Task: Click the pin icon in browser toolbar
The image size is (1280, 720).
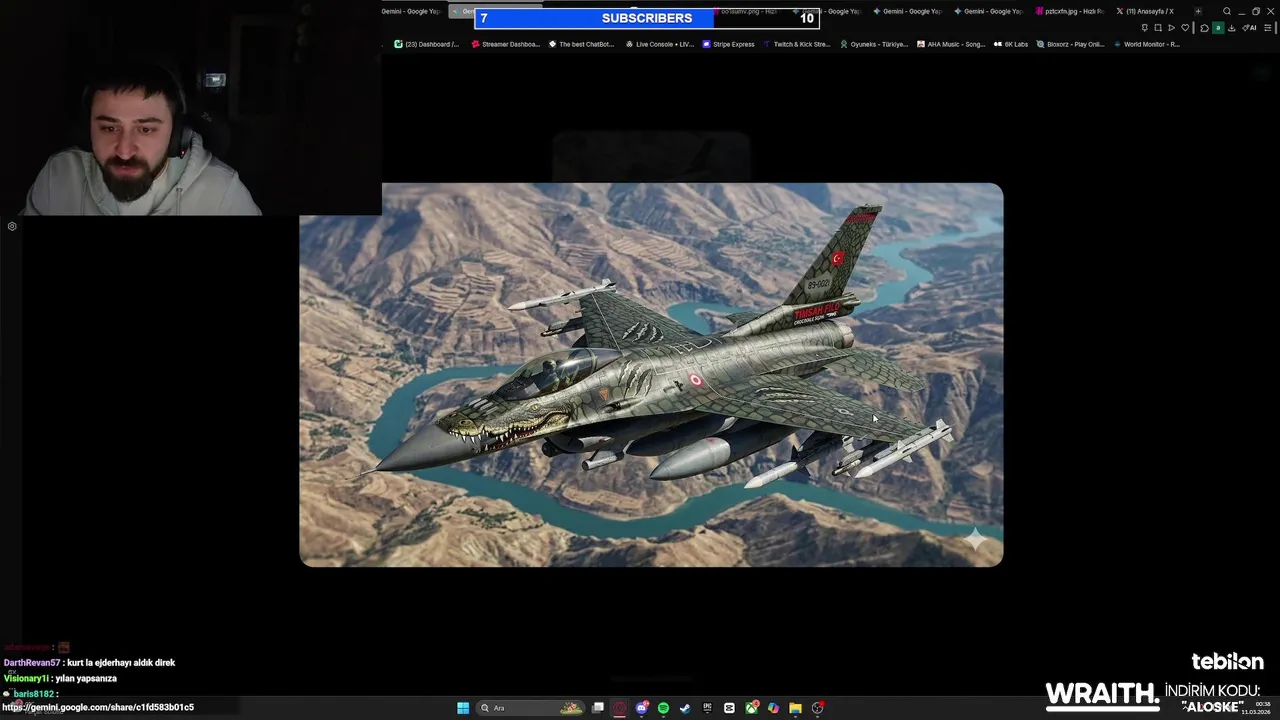Action: click(1145, 28)
